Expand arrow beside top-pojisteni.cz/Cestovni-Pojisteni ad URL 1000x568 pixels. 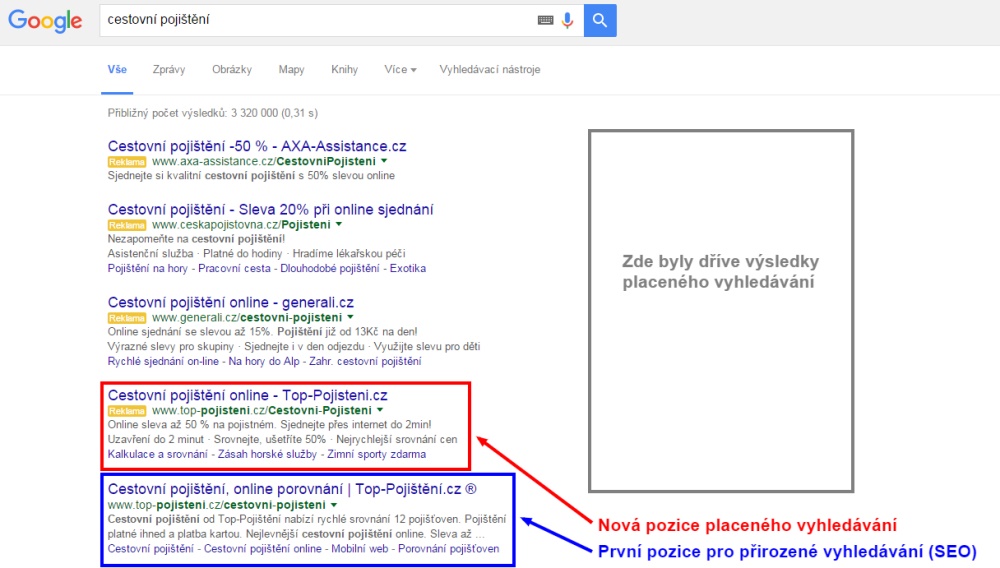point(380,410)
